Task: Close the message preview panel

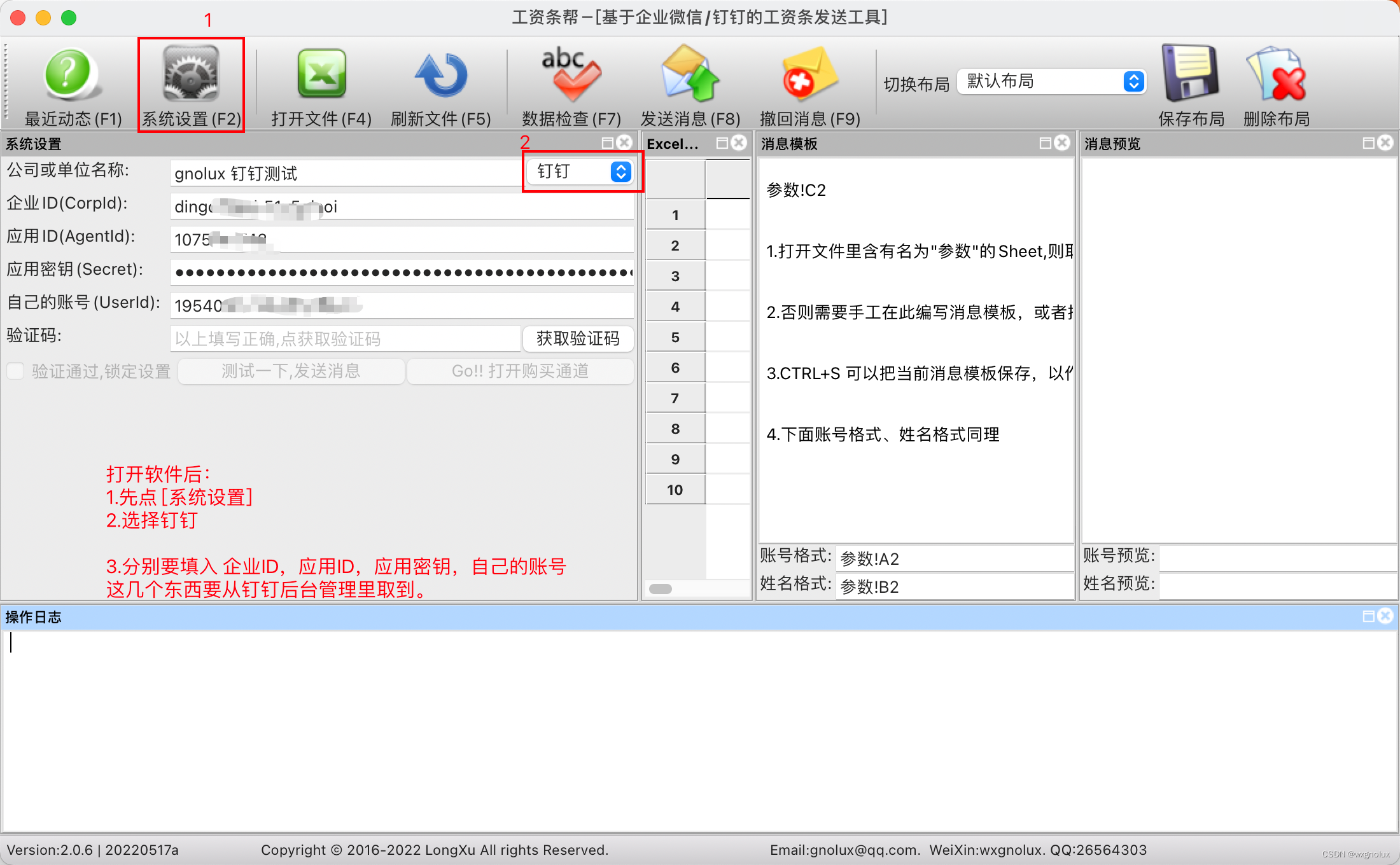Action: tap(1385, 143)
